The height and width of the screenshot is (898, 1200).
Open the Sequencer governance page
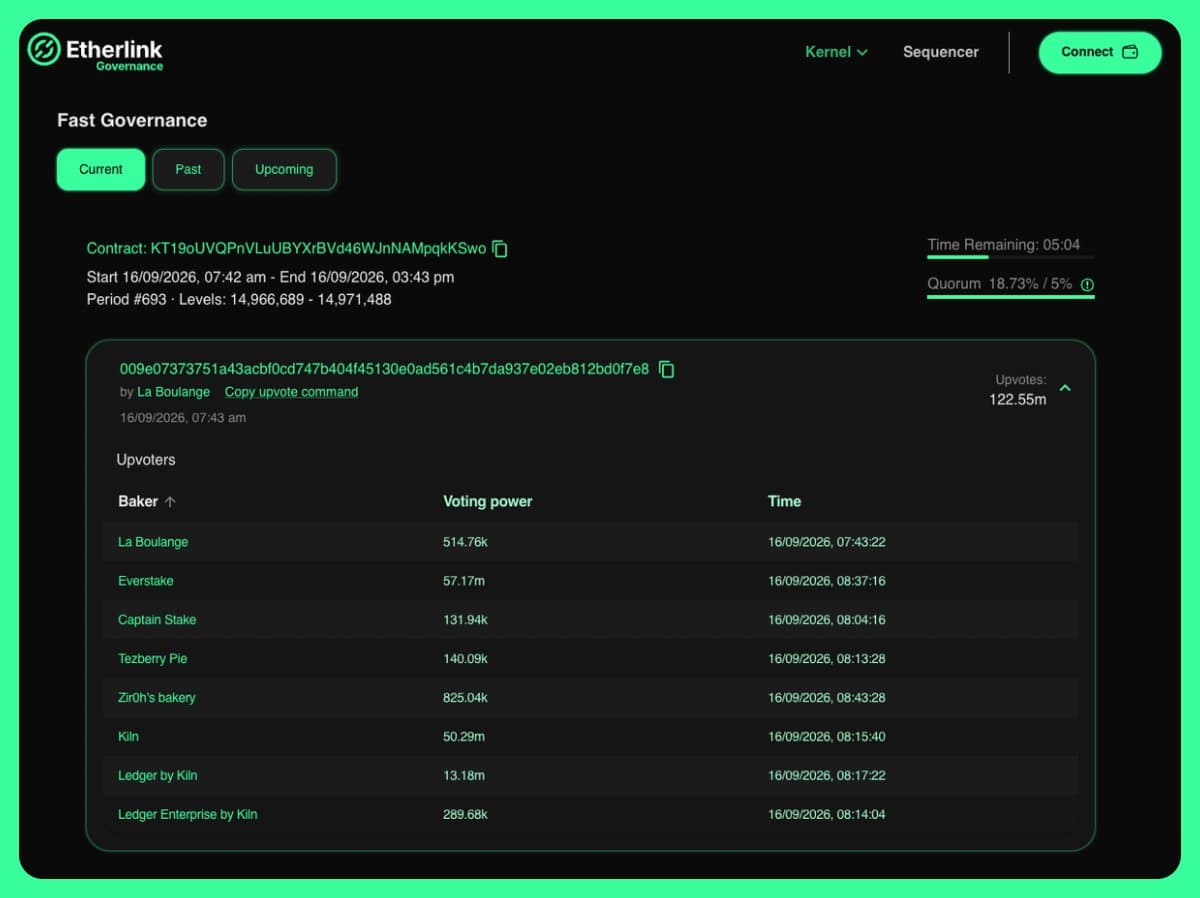(941, 52)
